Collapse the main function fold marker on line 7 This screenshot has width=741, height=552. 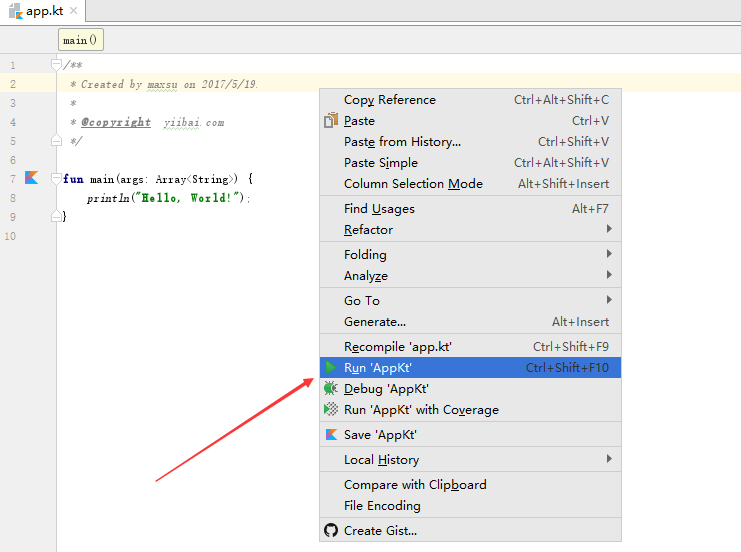pos(57,179)
